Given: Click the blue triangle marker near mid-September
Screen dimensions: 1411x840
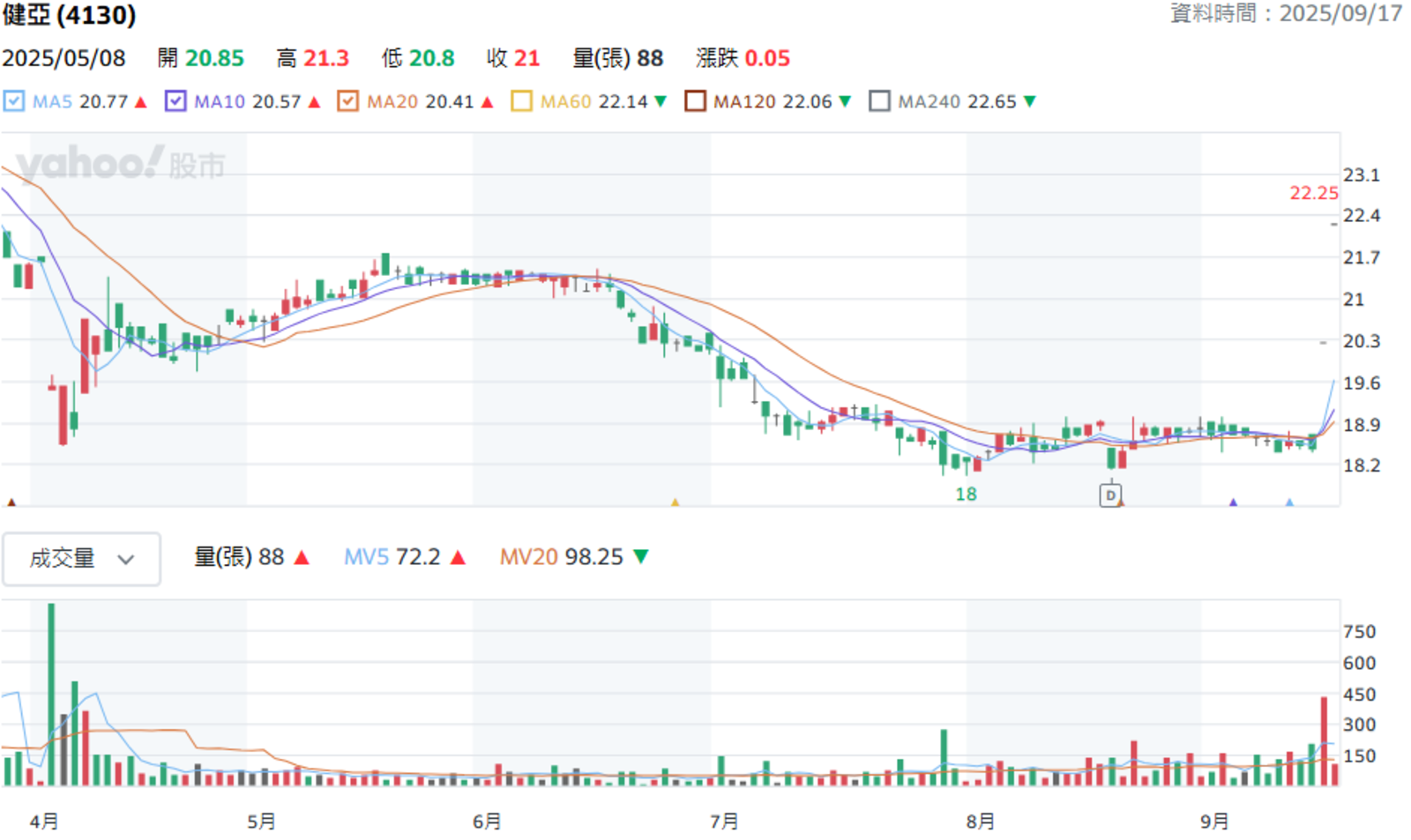Looking at the screenshot, I should pos(1289,502).
